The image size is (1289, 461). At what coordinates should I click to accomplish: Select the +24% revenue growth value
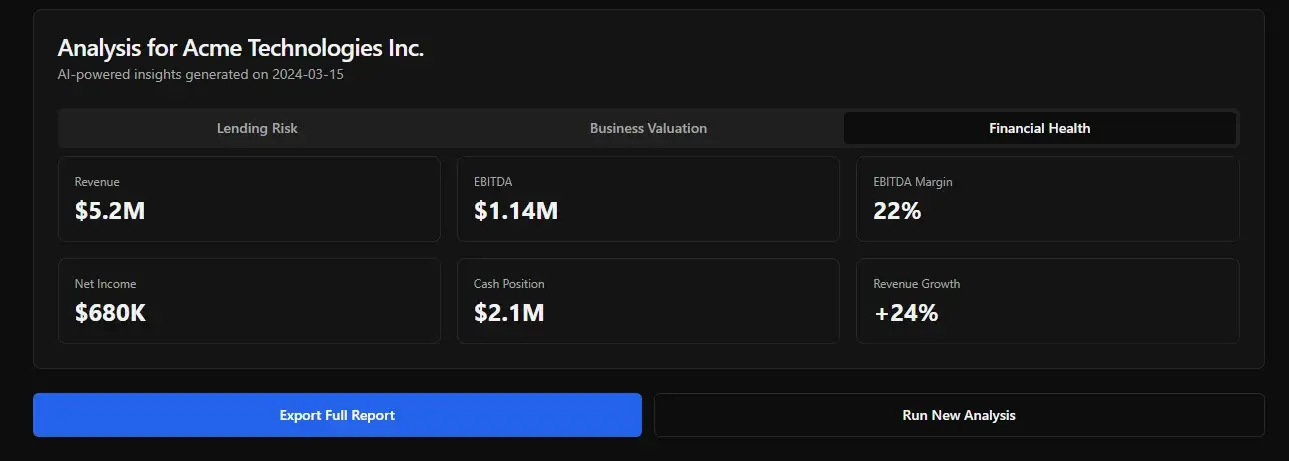[906, 313]
